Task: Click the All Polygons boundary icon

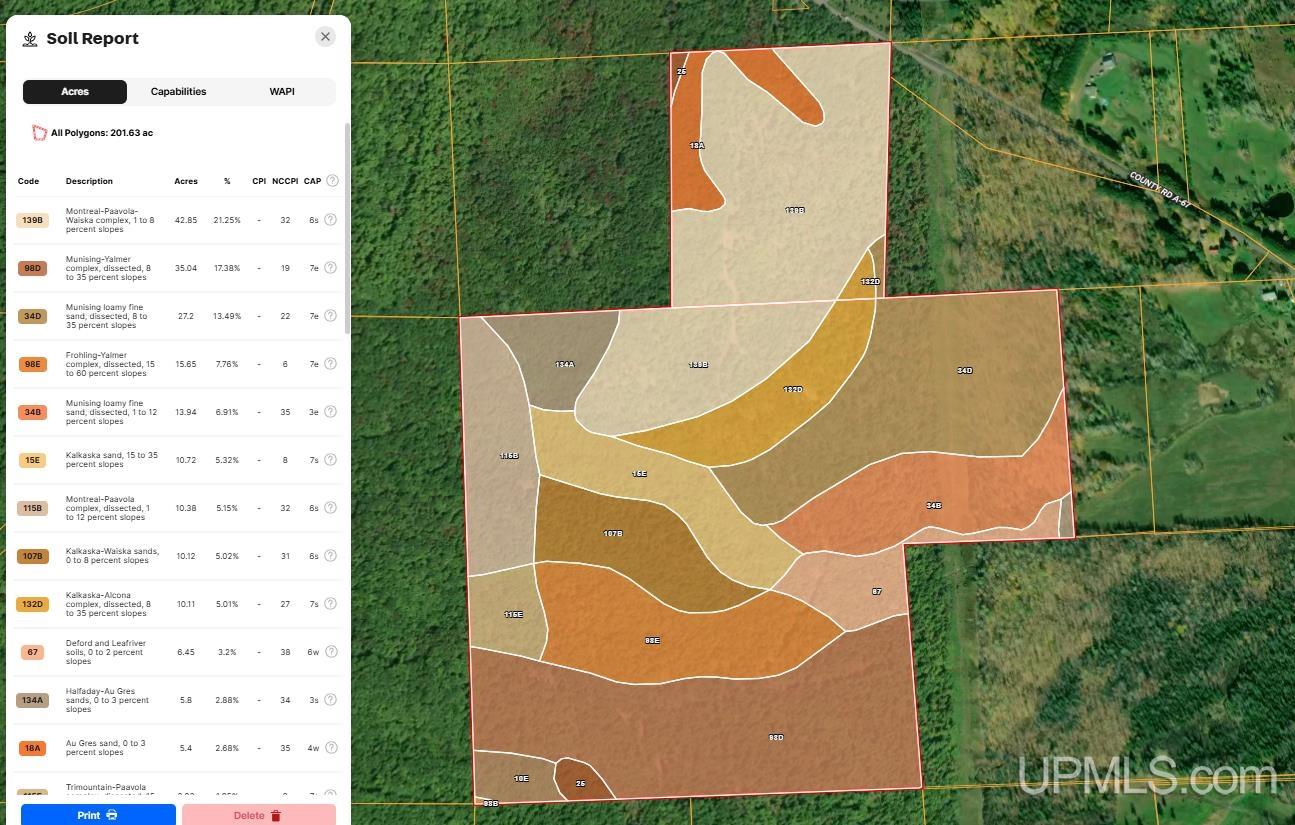Action: 39,133
